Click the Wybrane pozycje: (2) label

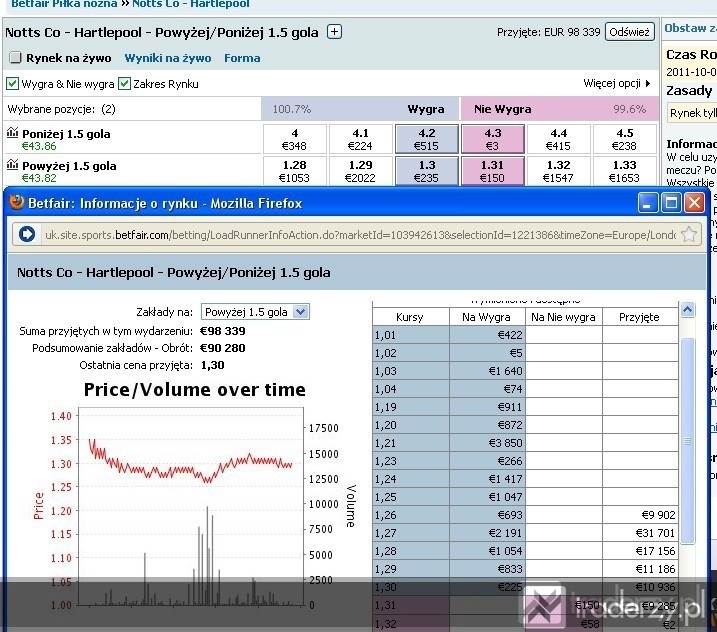[x=61, y=109]
